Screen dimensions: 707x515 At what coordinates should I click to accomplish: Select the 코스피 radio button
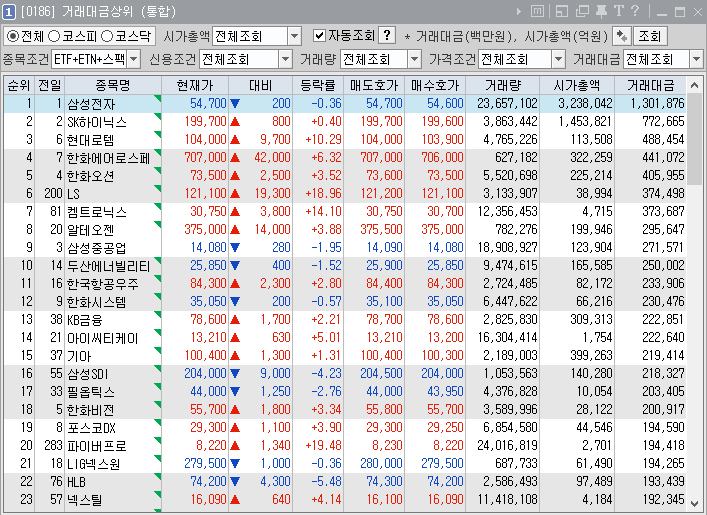click(54, 36)
